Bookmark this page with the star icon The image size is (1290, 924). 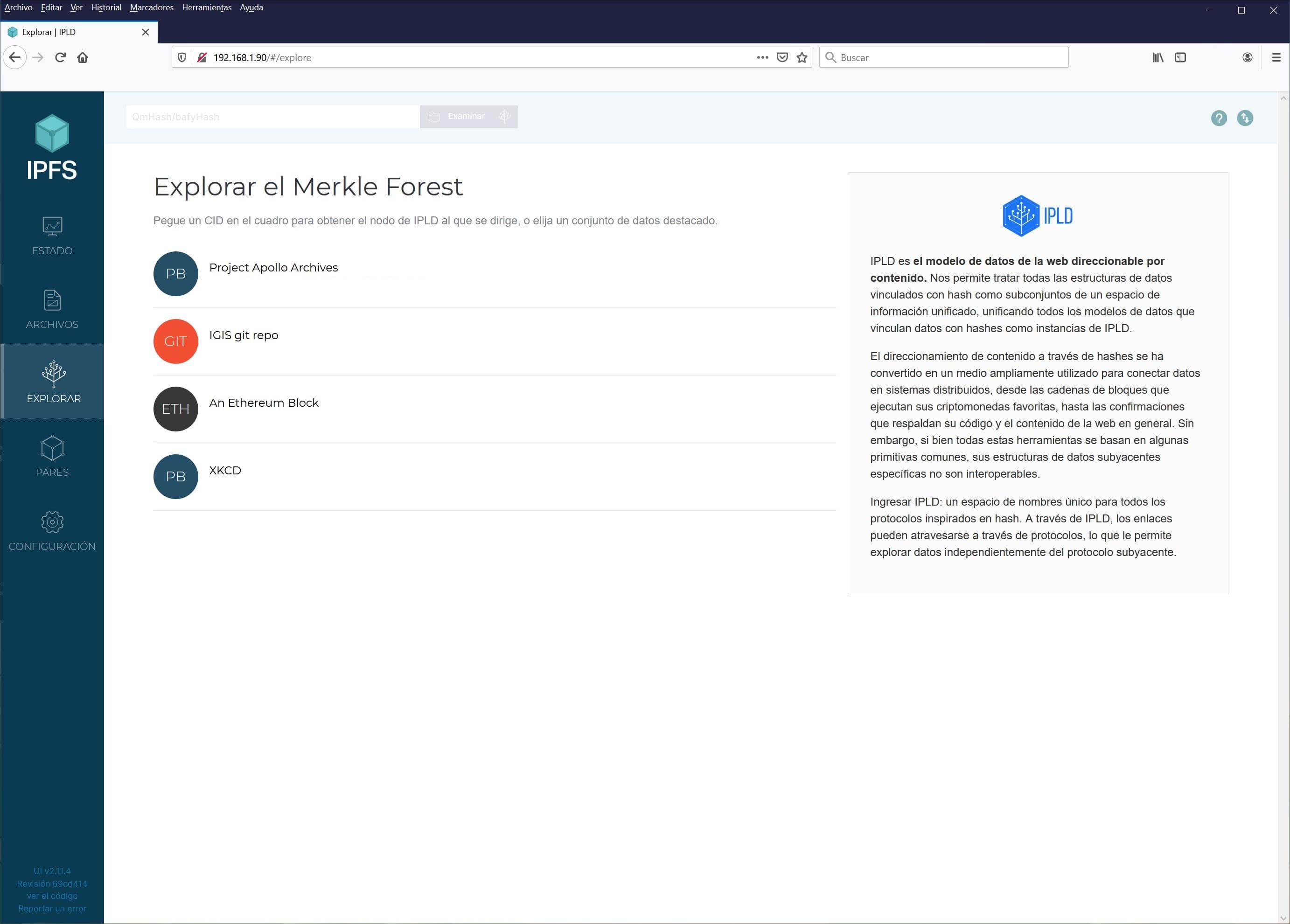pyautogui.click(x=802, y=57)
